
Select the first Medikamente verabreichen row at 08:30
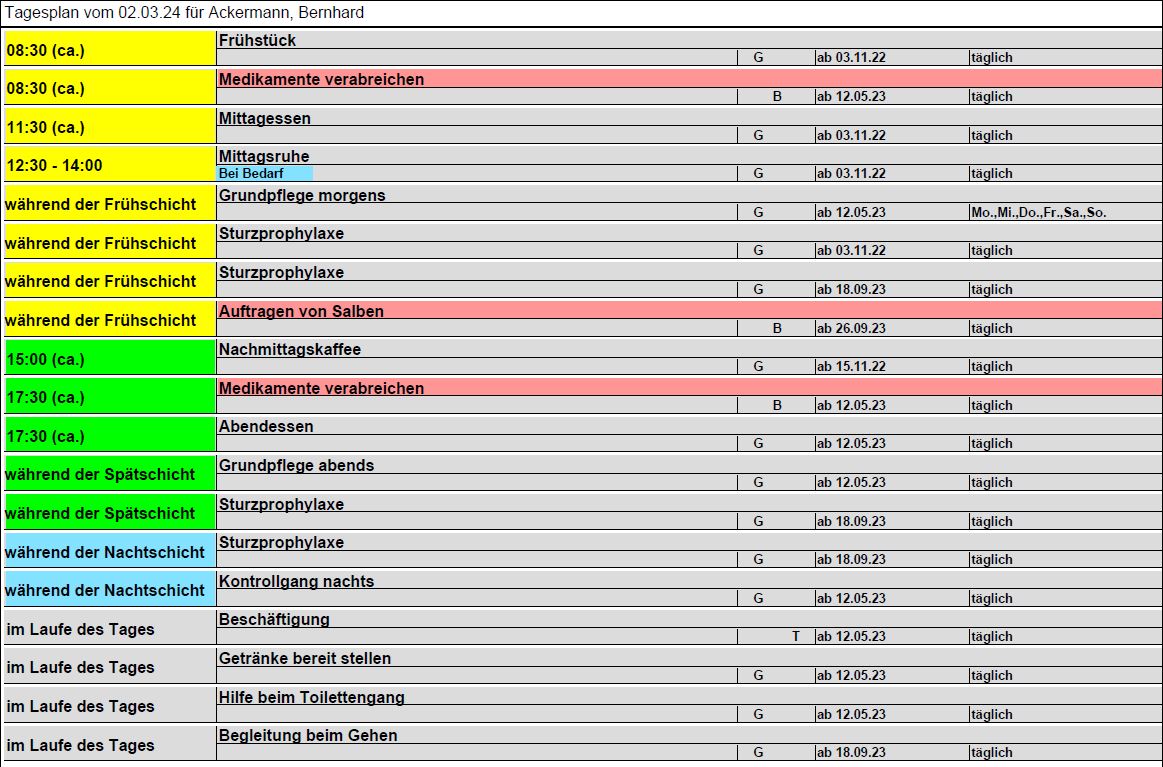[x=689, y=79]
